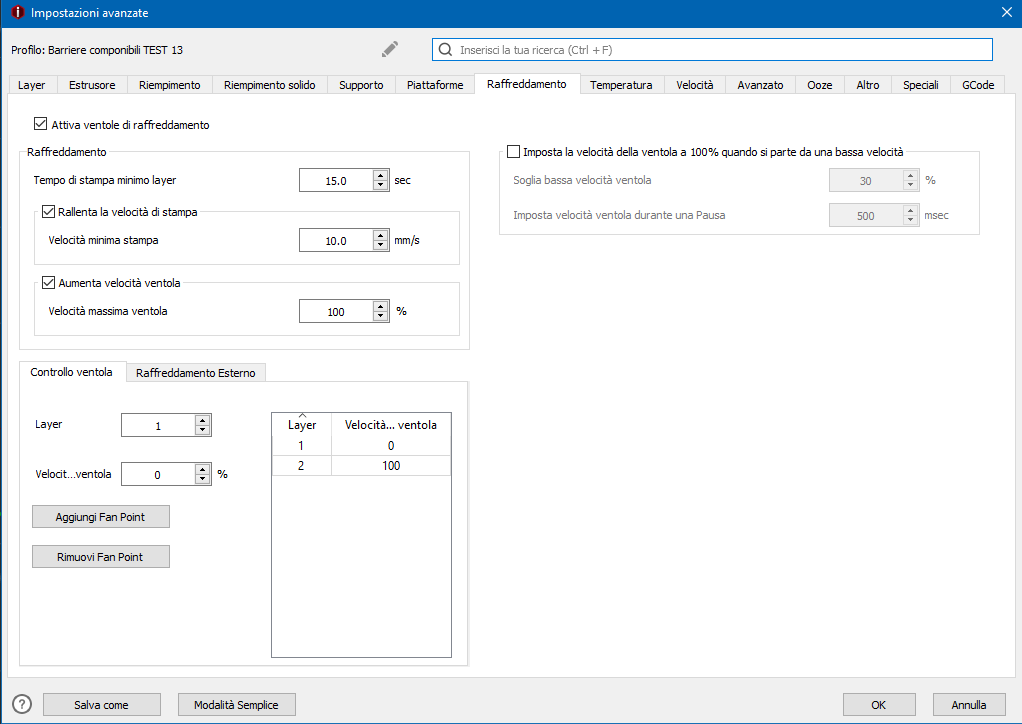Enable fan speed 100% from low speed checkbox
The height and width of the screenshot is (724, 1022).
[x=514, y=152]
